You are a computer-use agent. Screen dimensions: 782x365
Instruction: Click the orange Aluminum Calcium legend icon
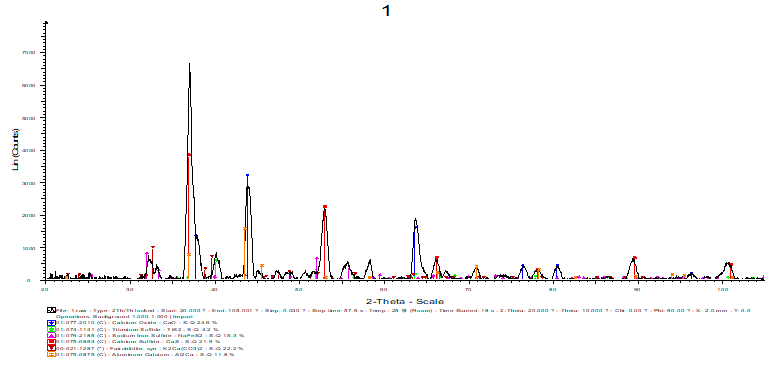click(x=50, y=355)
